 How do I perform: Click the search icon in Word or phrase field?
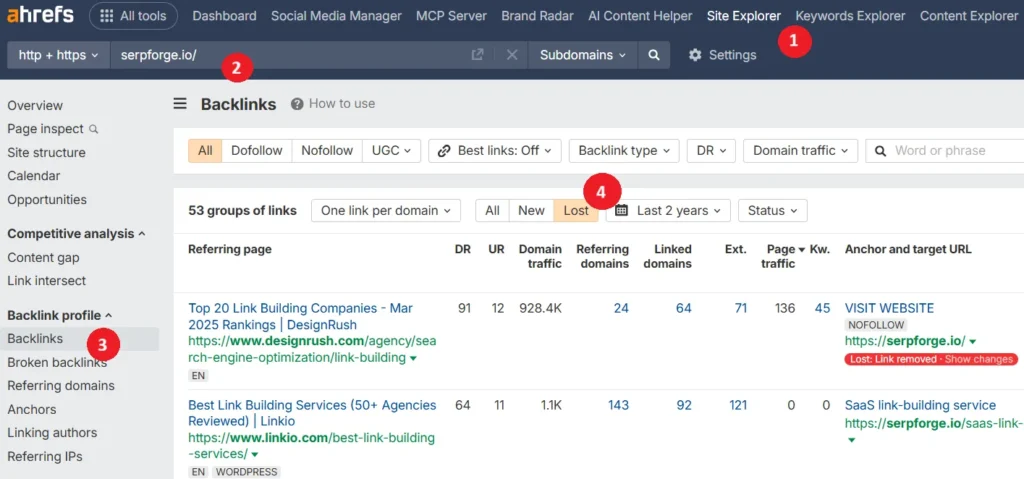coord(880,151)
